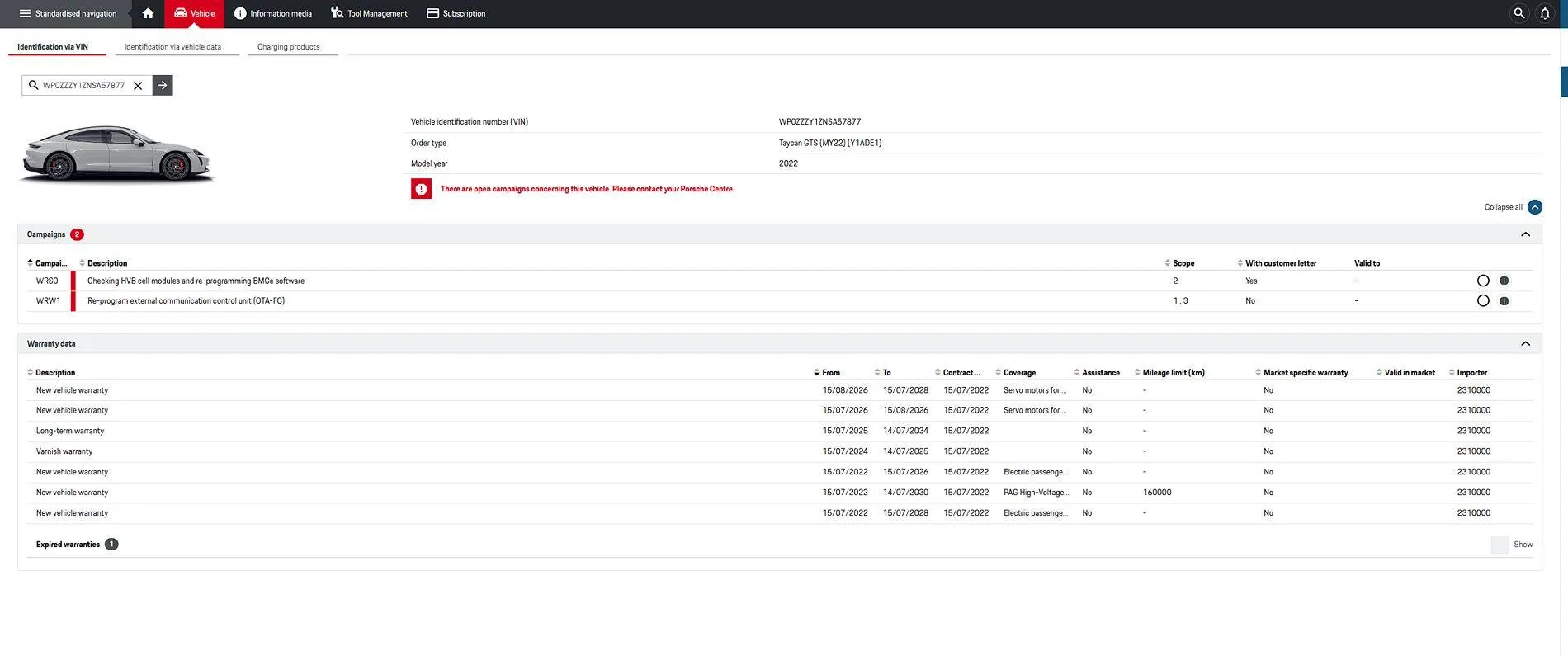The height and width of the screenshot is (656, 1568).
Task: Click the 14/07/2034 To date cell
Action: [905, 431]
